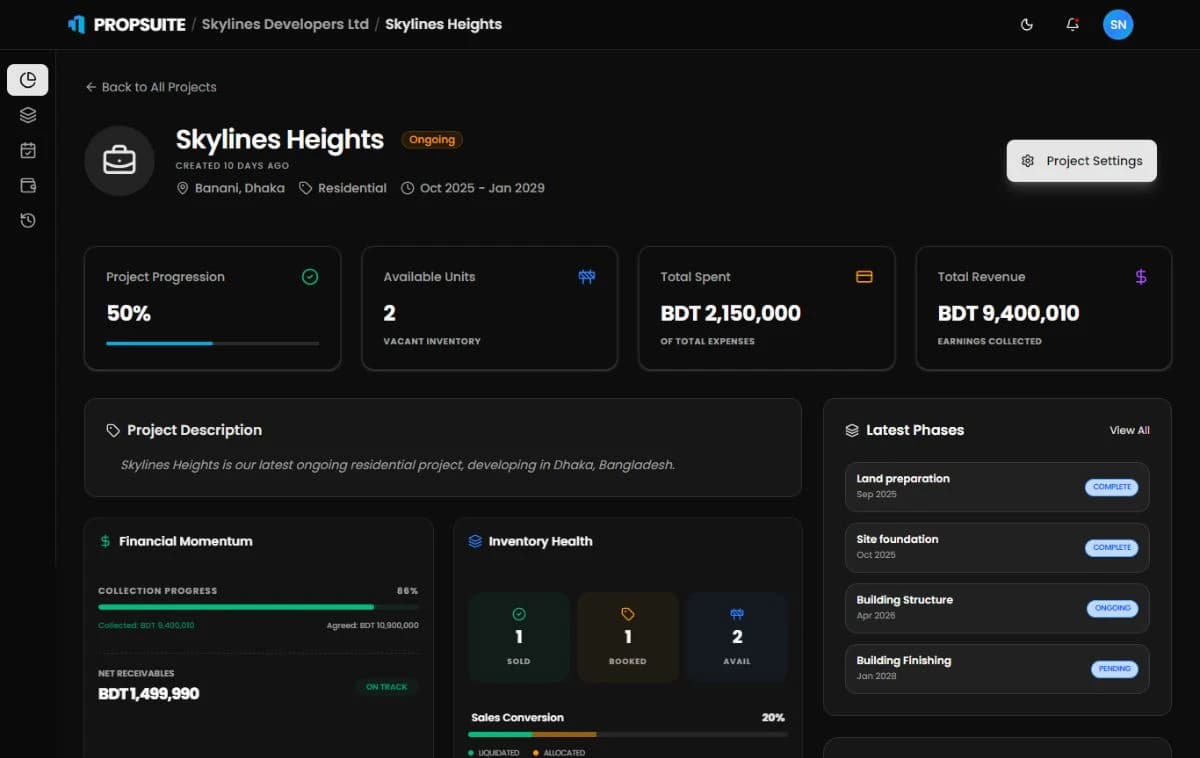The image size is (1200, 758).
Task: Open the wallet icon in sidebar
Action: 28,185
